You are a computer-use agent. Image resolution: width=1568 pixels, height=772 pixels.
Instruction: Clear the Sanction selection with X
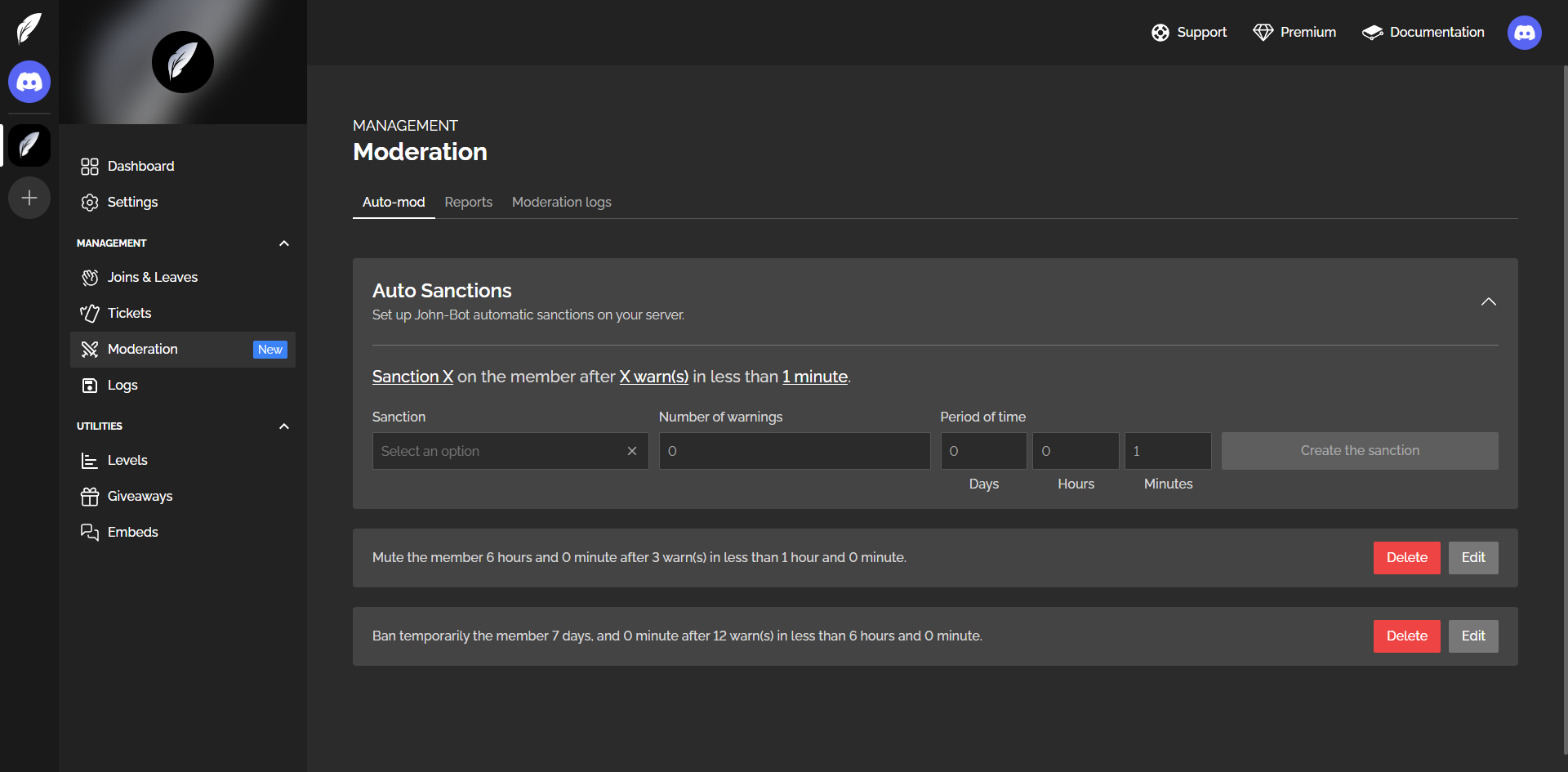[631, 451]
